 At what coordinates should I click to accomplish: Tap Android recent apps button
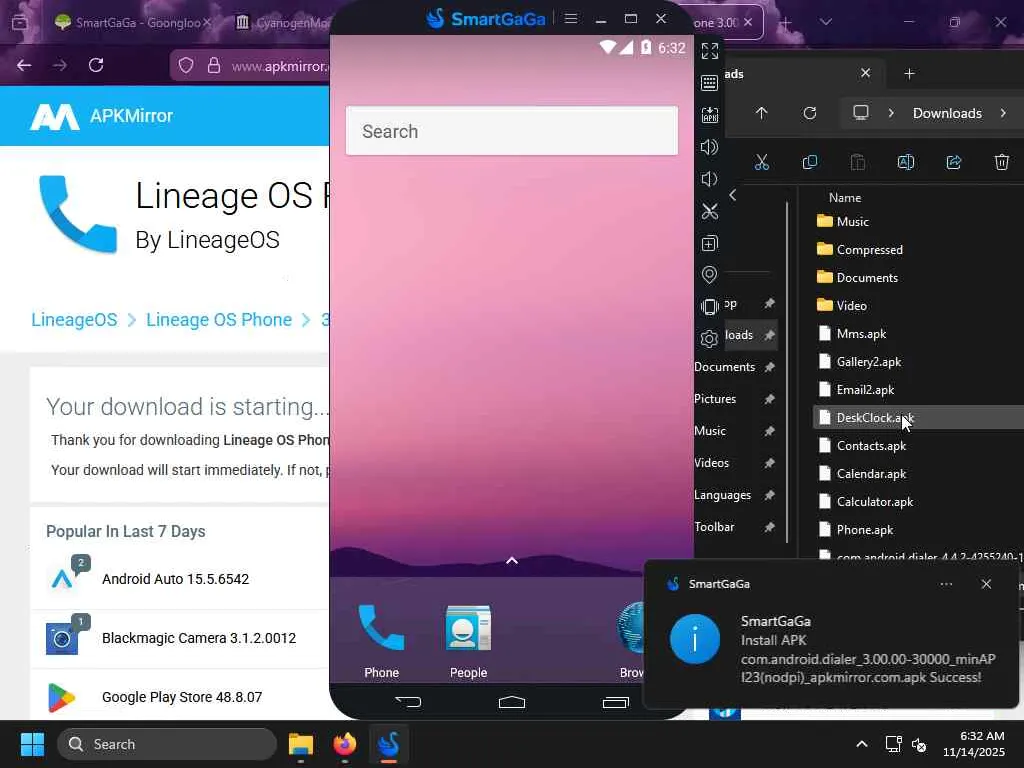(x=615, y=702)
